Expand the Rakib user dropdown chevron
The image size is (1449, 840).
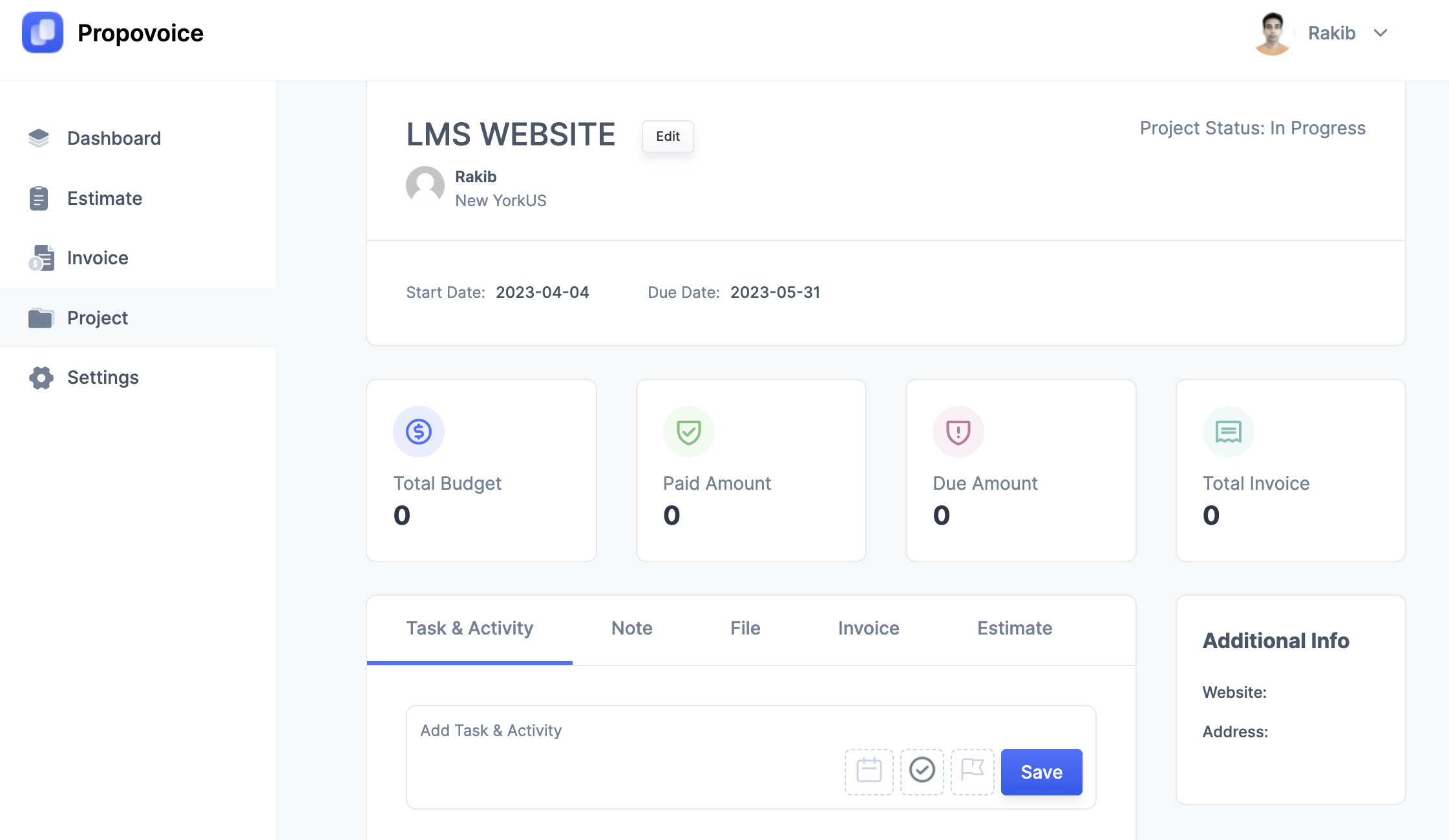click(1380, 33)
